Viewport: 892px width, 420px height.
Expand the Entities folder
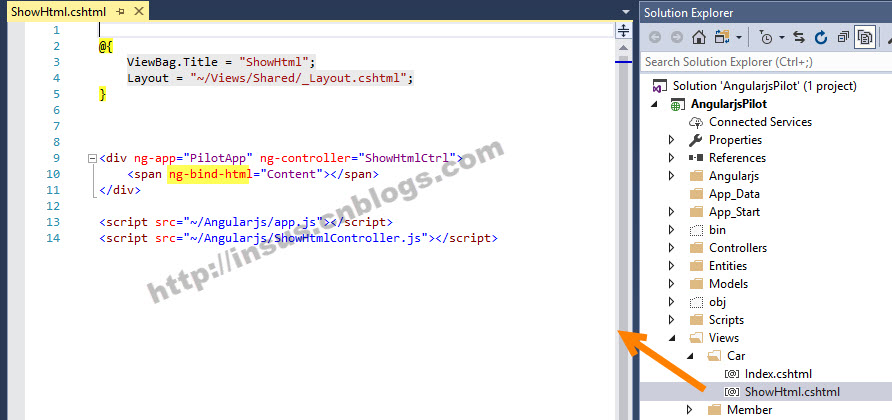pos(671,266)
